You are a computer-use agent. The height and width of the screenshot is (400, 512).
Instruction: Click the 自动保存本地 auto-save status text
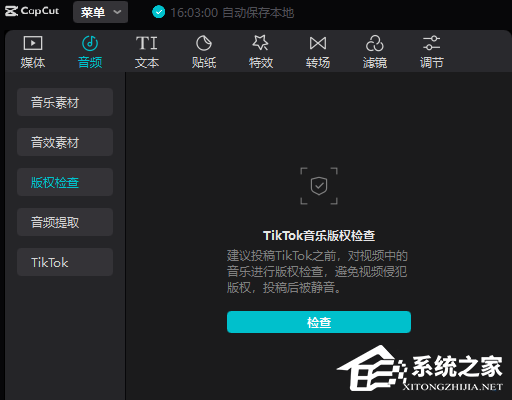coord(258,13)
